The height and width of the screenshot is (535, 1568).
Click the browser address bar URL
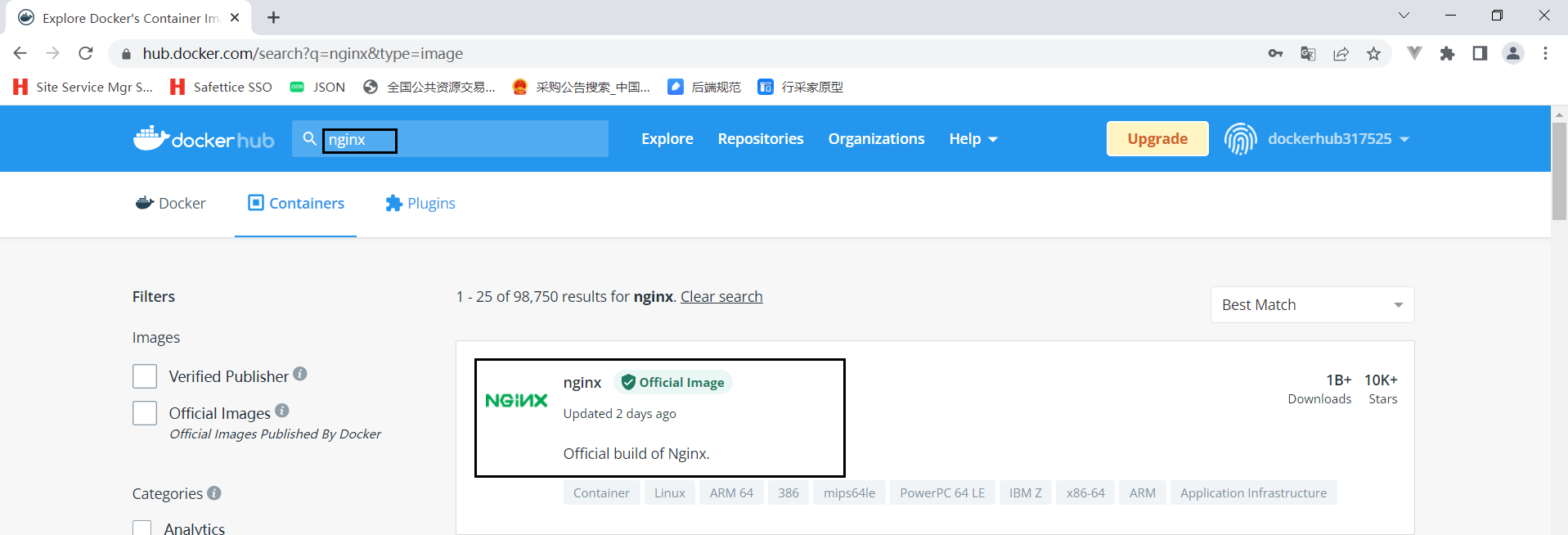pos(303,53)
